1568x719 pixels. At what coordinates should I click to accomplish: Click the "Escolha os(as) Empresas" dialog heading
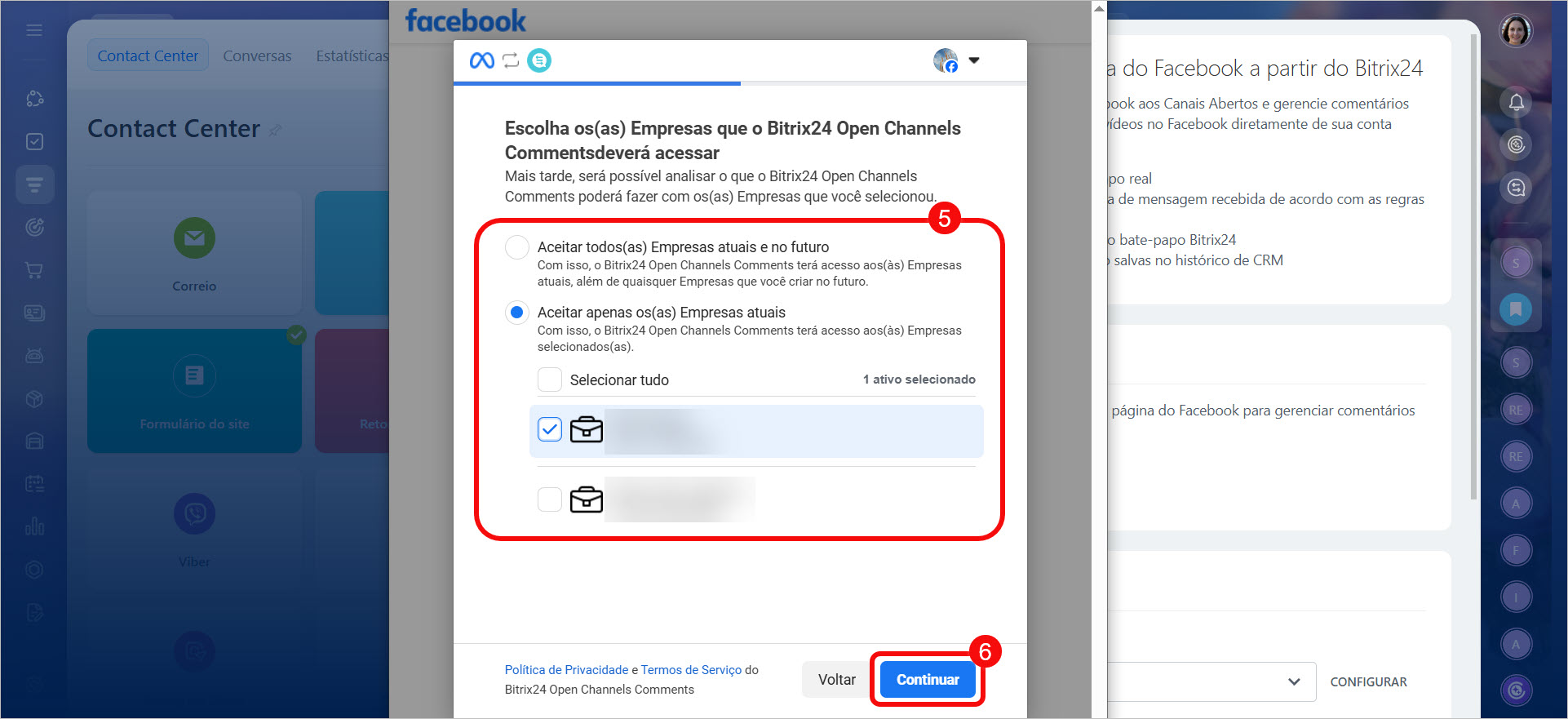click(x=733, y=140)
